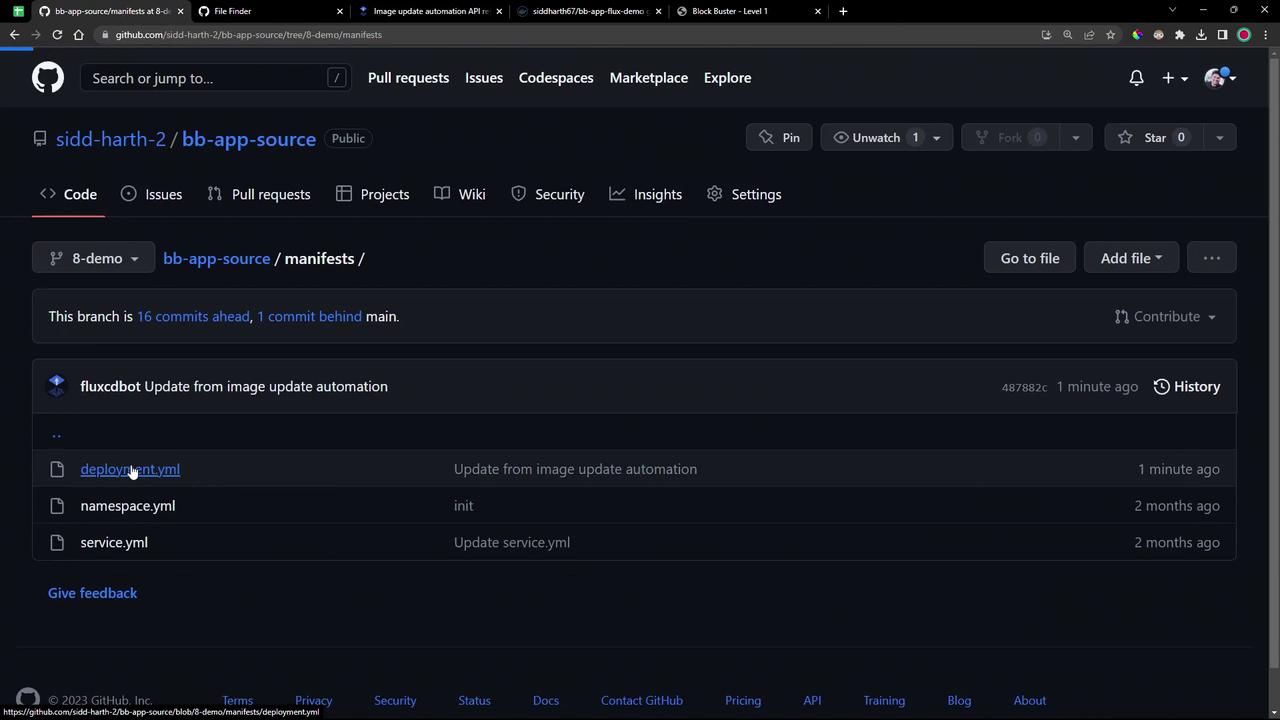Open the three-dots more options button

tap(1212, 258)
